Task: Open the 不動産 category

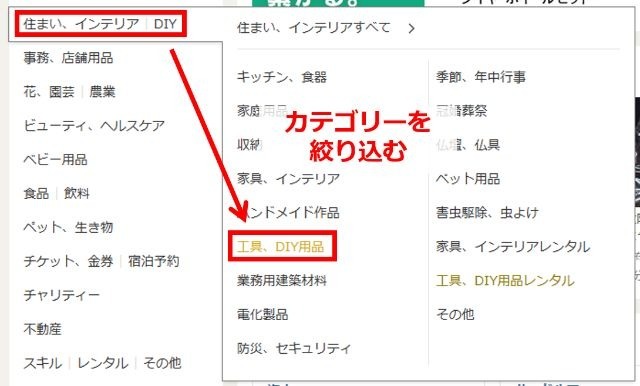Action: 42,329
